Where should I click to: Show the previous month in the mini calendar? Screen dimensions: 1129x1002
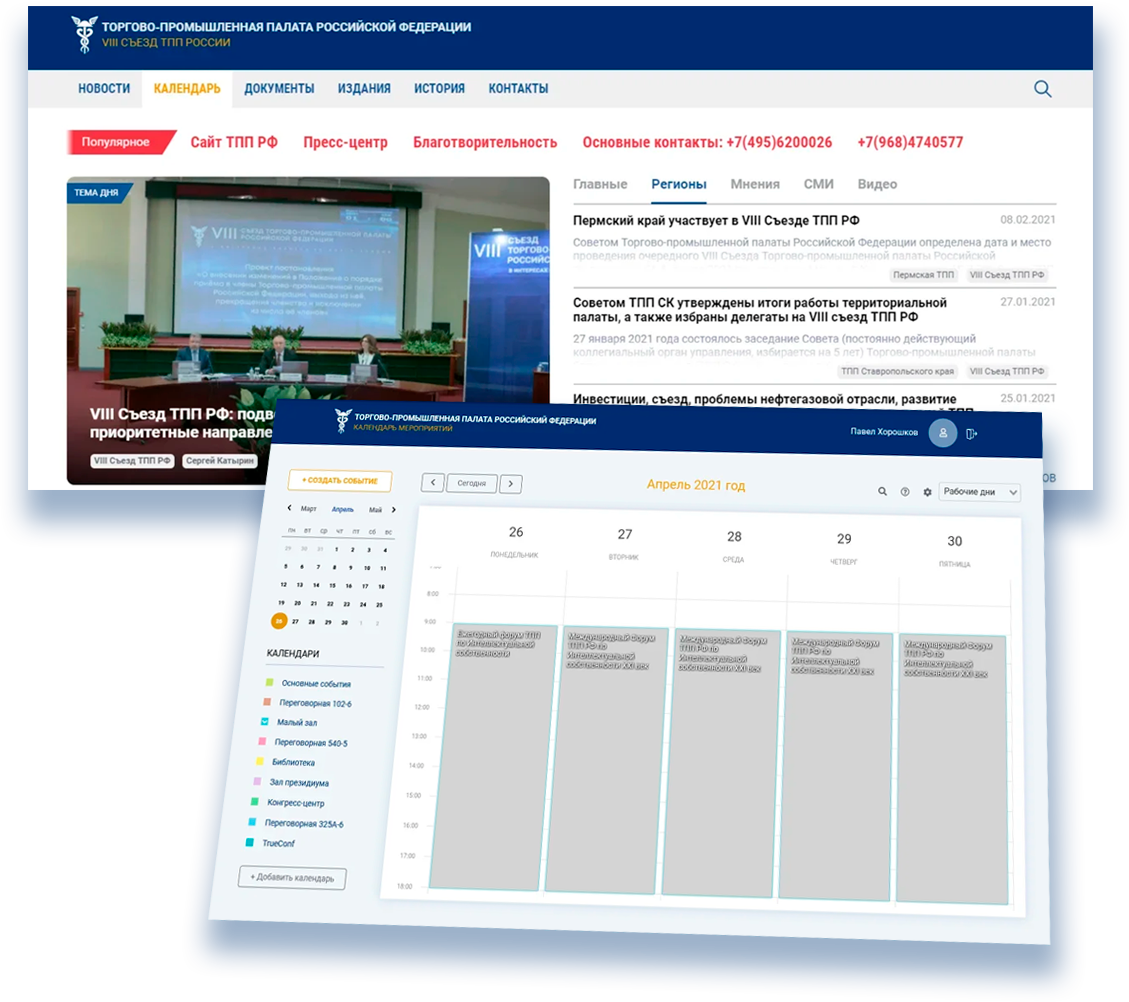tap(289, 508)
